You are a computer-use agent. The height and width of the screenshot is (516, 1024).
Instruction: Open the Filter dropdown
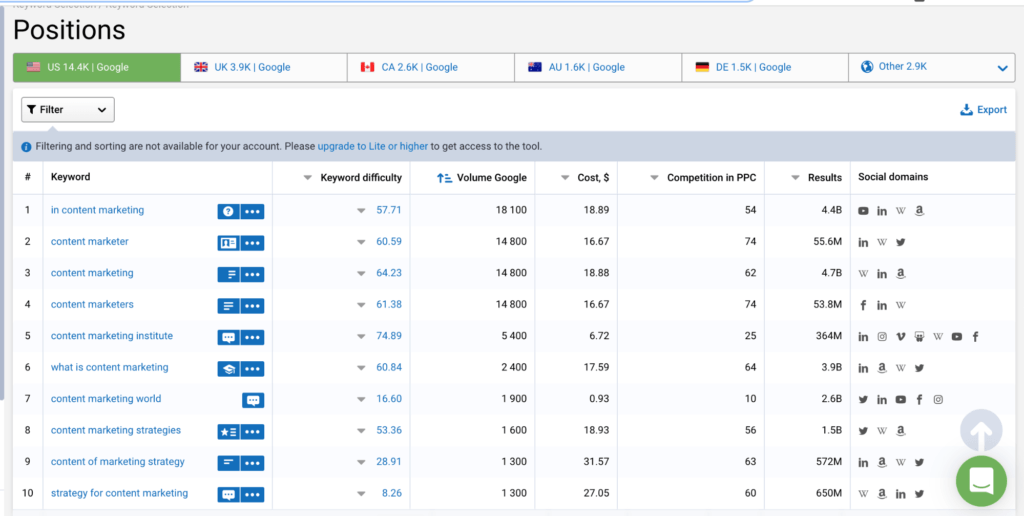(68, 110)
